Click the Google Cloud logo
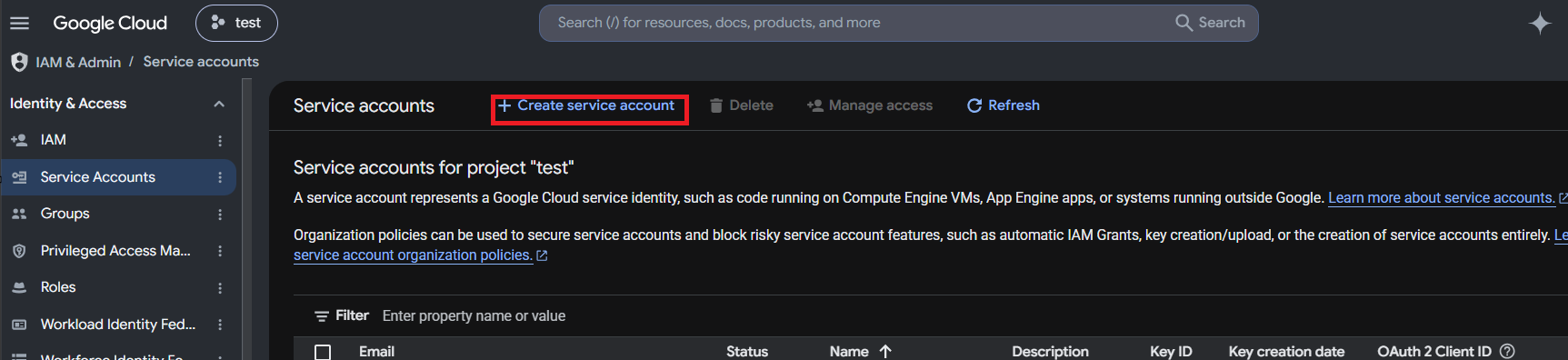The height and width of the screenshot is (360, 1568). [110, 23]
